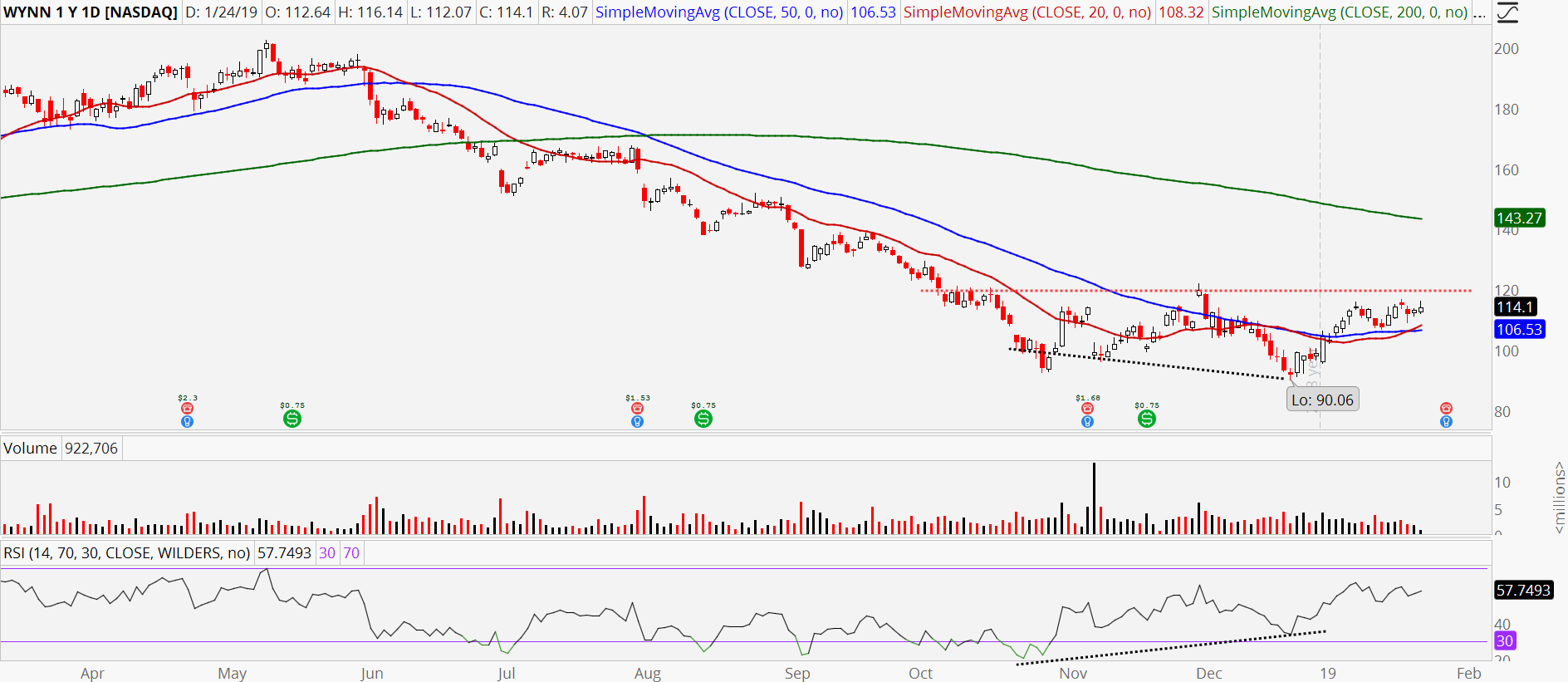The height and width of the screenshot is (682, 1568).
Task: Click the red 108.32 value in header
Action: tap(1181, 12)
